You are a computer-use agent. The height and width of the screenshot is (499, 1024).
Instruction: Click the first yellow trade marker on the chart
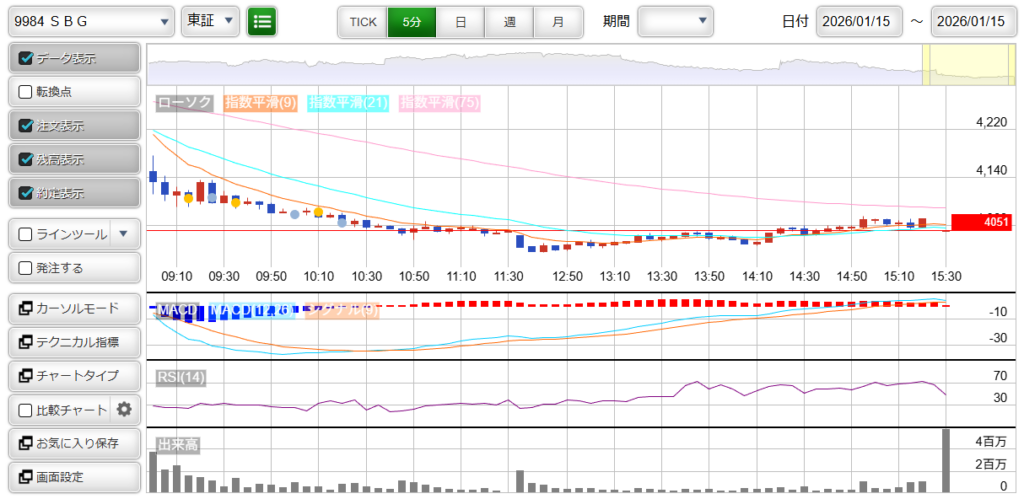pyautogui.click(x=188, y=199)
